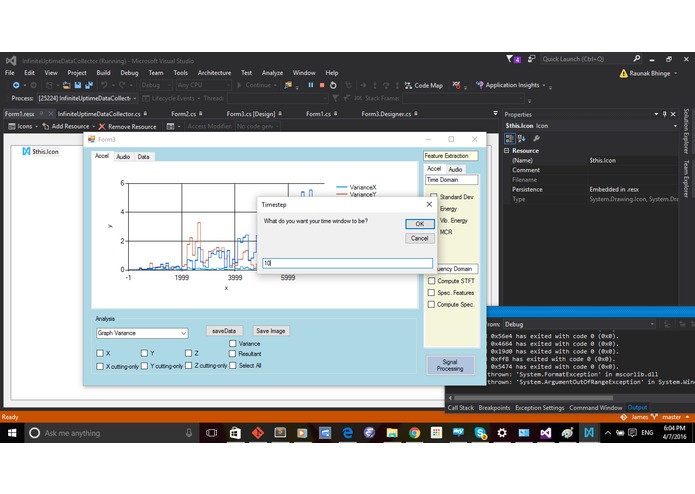Viewport: 695px width, 494px height.
Task: Select Categorized view in Properties panel
Action: (510, 138)
